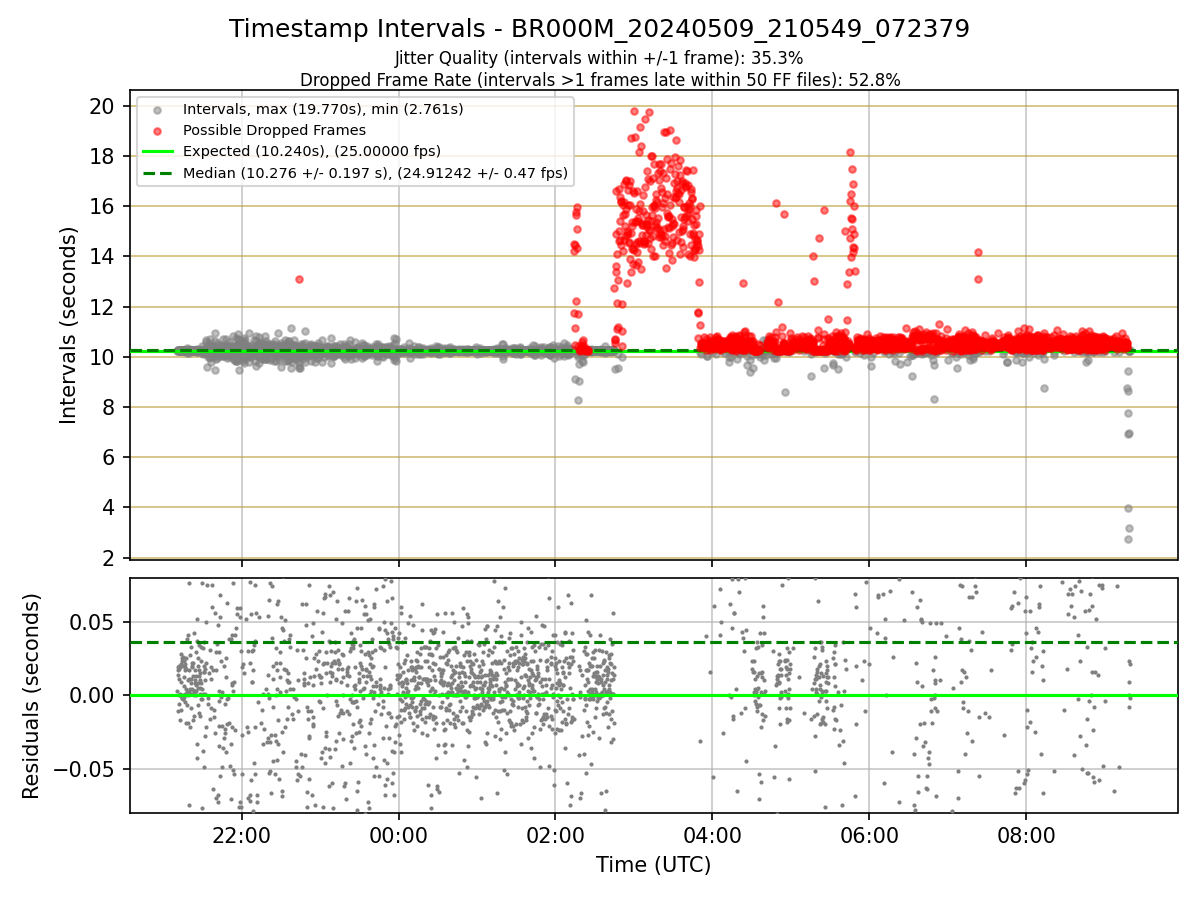Screen dimensions: 1200x900
Task: Click the solid green line sample in legend
Action: [x=157, y=152]
